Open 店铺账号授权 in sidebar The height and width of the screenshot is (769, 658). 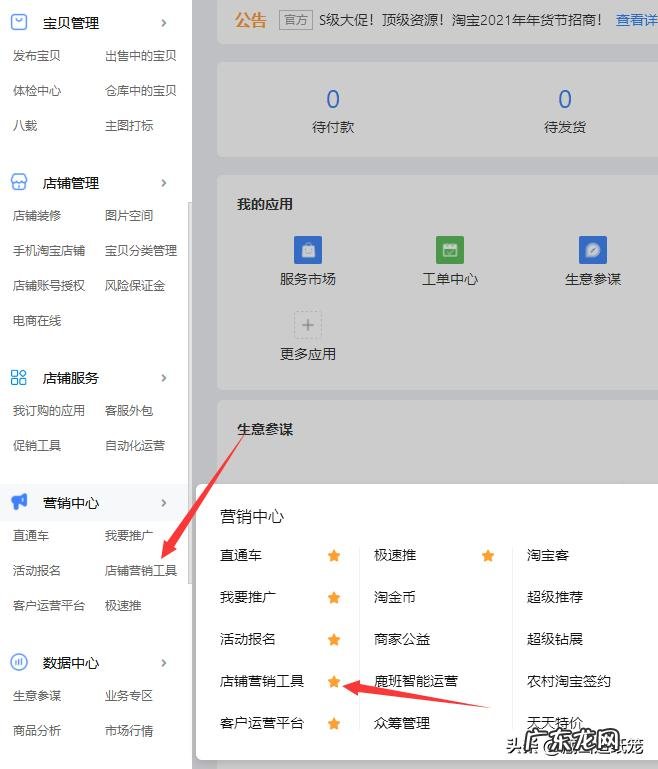(49, 285)
